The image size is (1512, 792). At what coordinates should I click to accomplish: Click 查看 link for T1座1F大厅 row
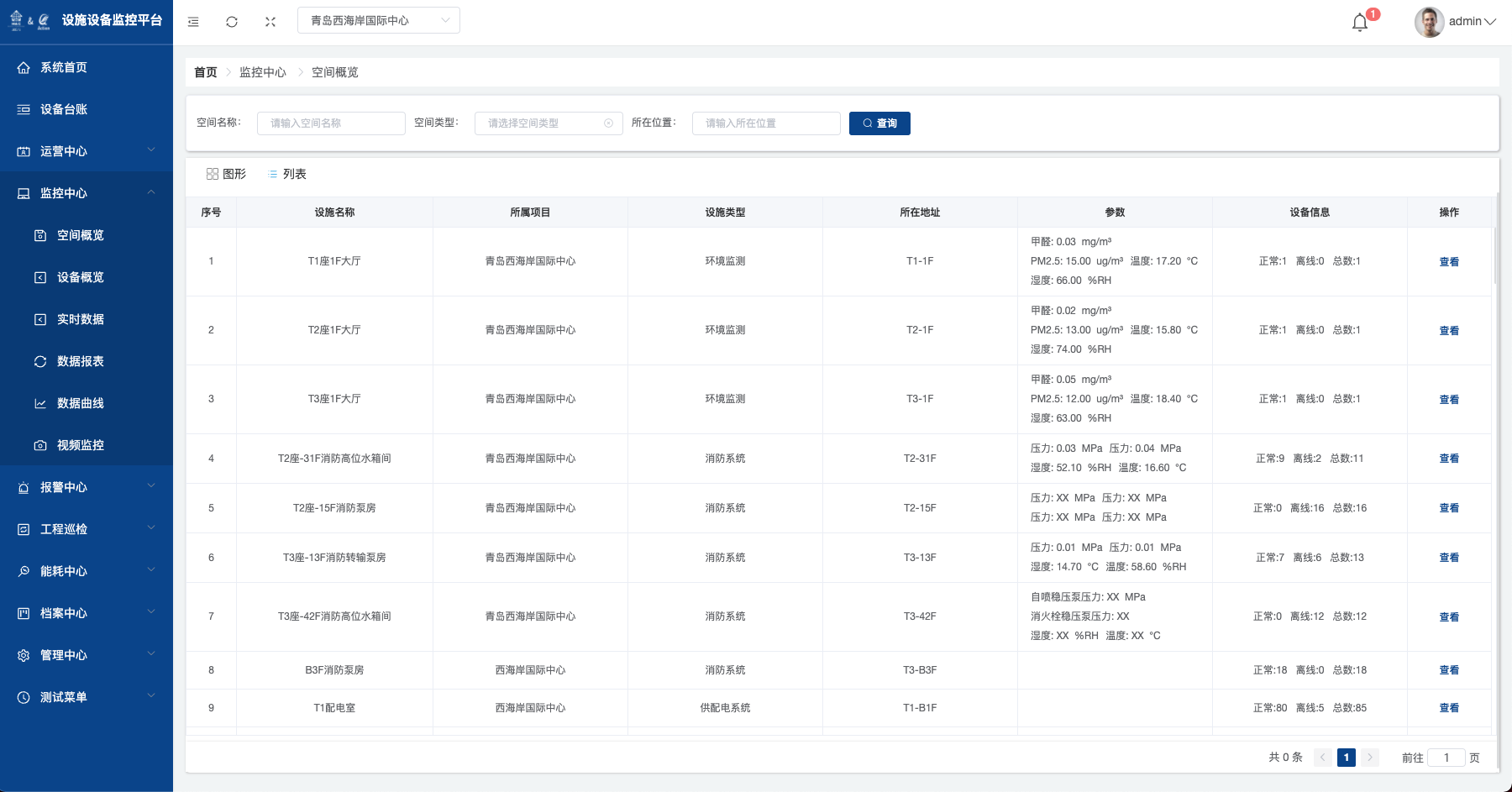(1449, 262)
